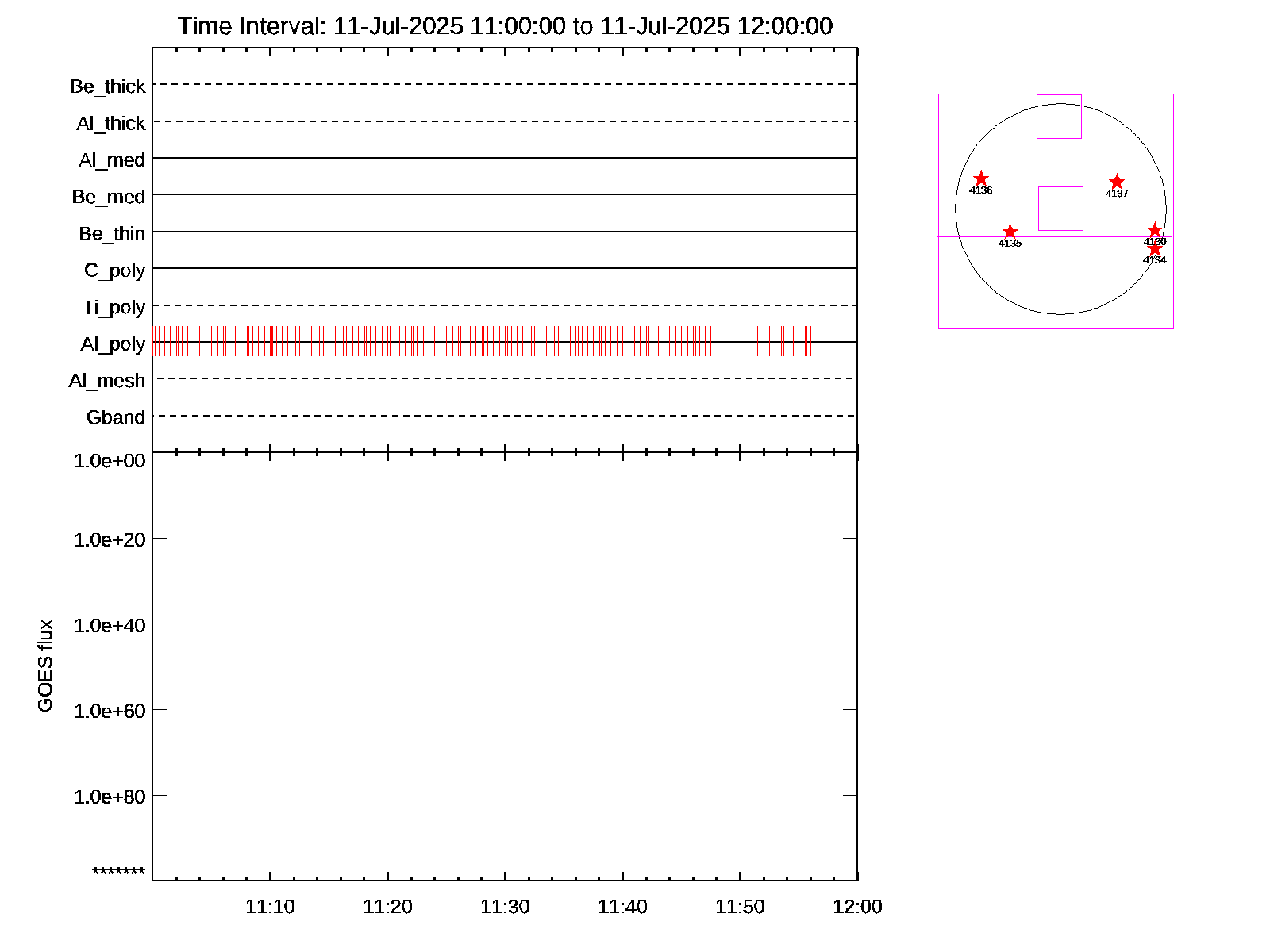Click the asterisks label at y-axis bottom
The image size is (1270, 952).
tap(118, 873)
